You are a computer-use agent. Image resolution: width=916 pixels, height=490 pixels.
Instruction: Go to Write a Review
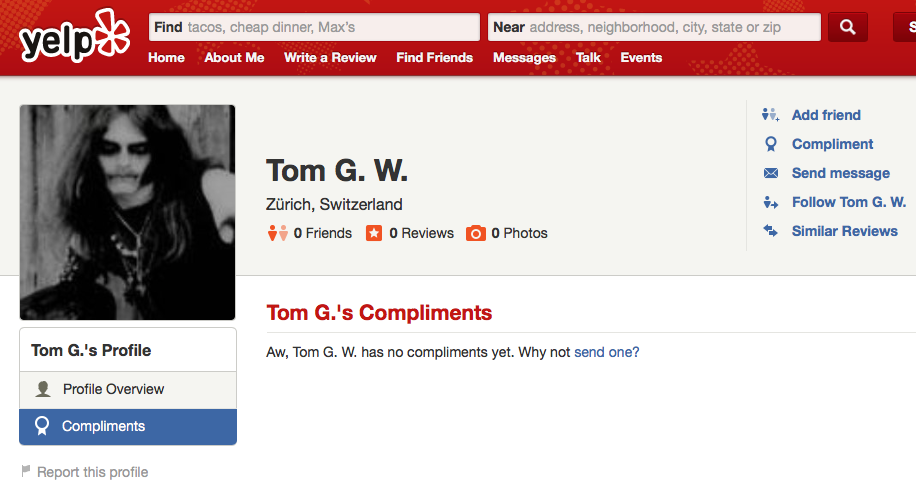pos(330,58)
